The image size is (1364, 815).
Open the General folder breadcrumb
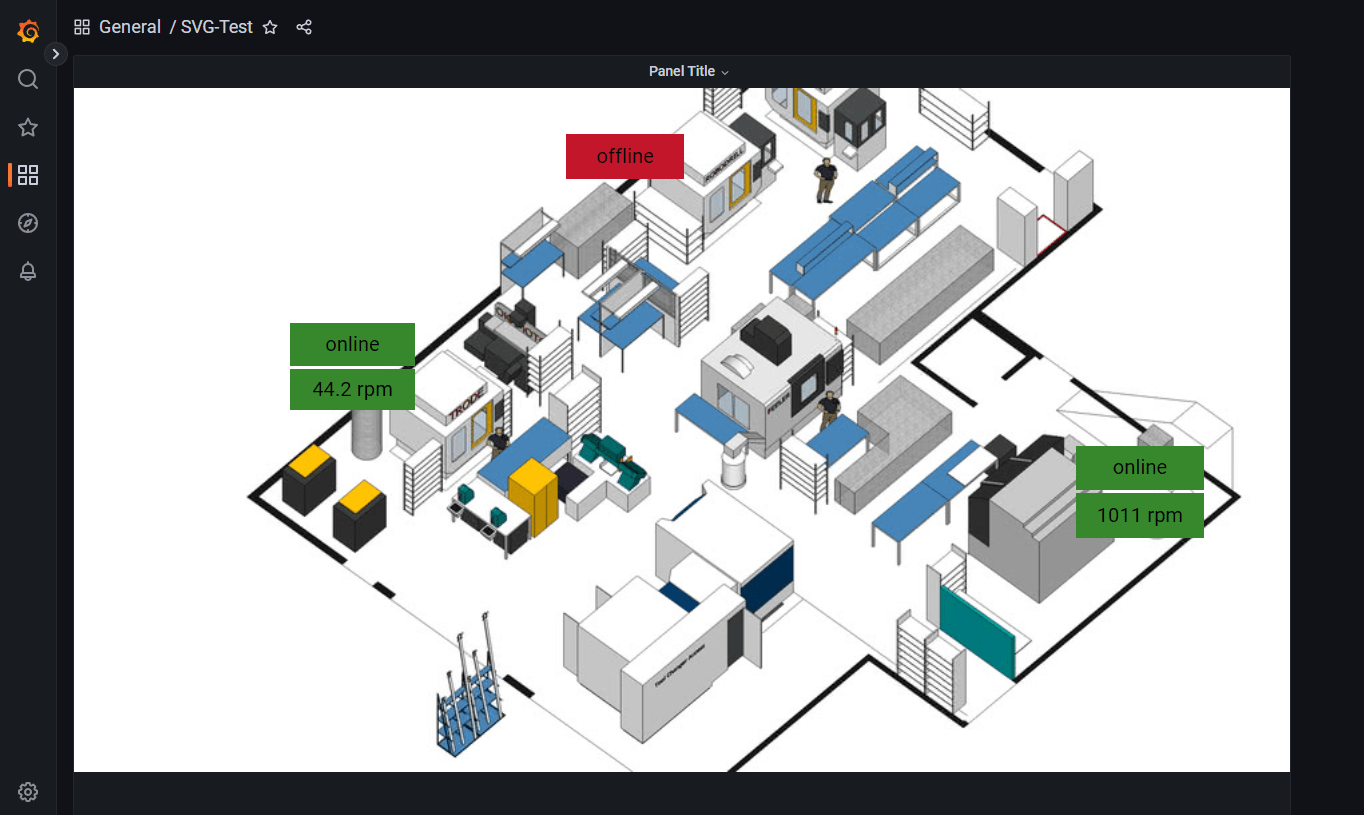click(x=131, y=26)
